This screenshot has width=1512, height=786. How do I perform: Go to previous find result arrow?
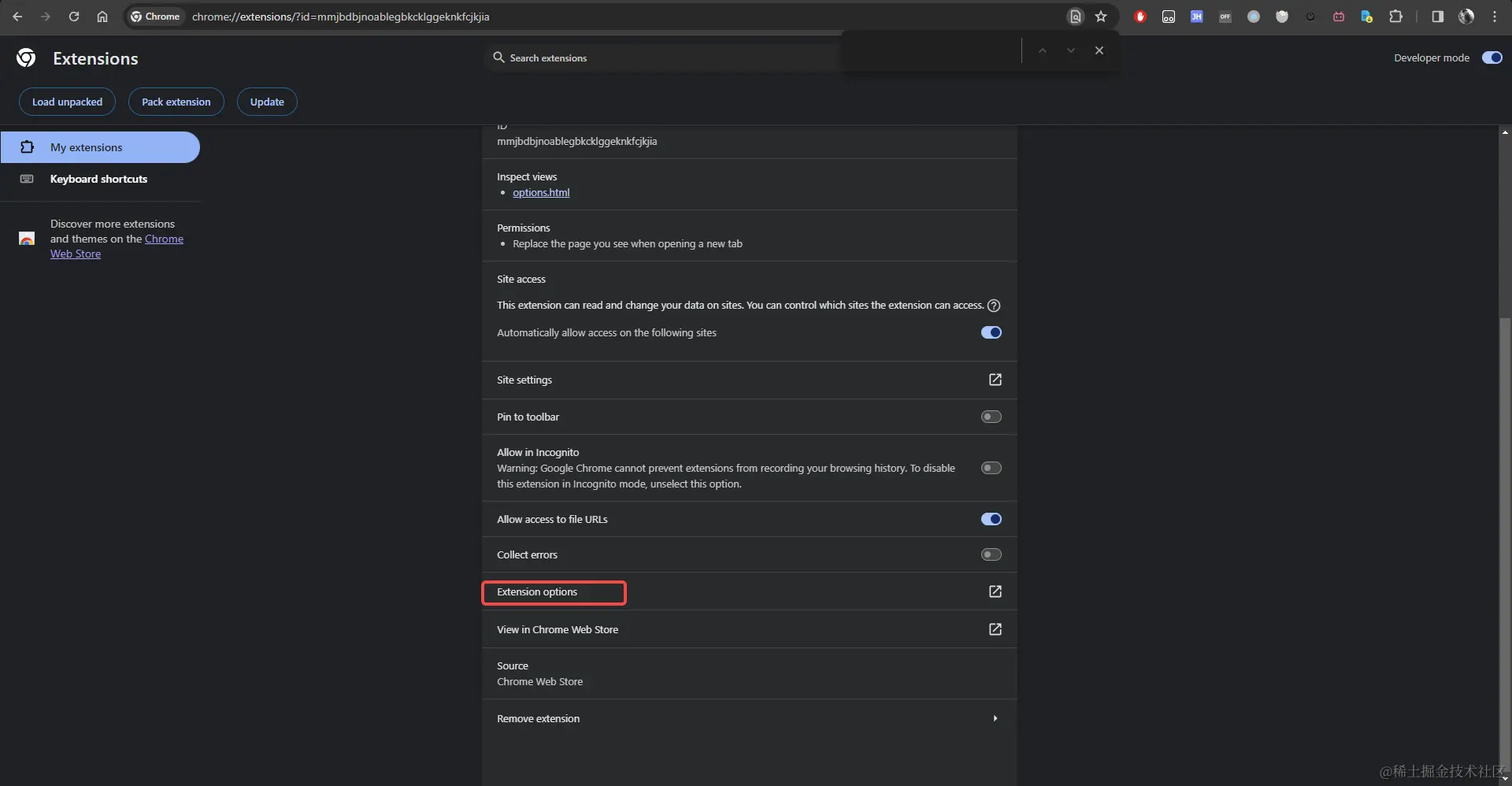[x=1042, y=50]
